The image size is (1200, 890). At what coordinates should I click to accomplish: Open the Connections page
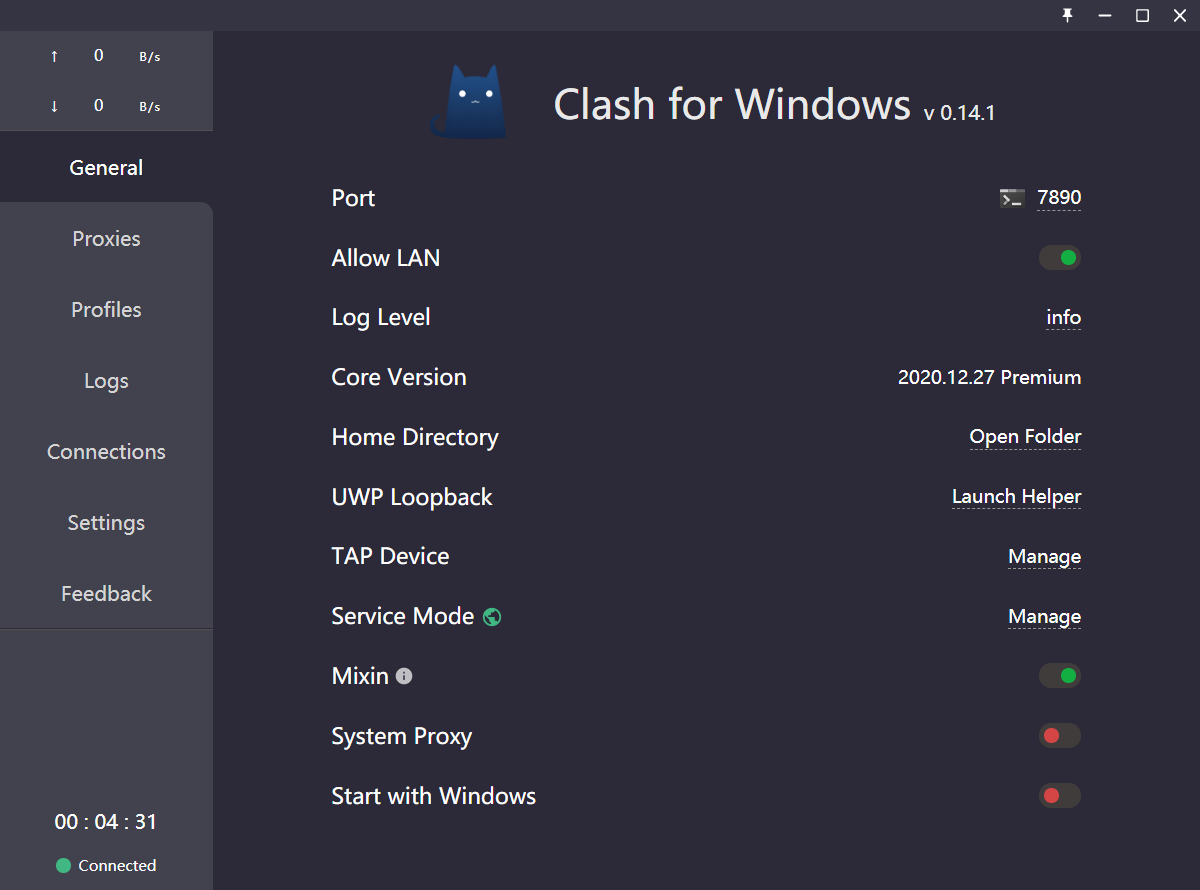tap(106, 452)
